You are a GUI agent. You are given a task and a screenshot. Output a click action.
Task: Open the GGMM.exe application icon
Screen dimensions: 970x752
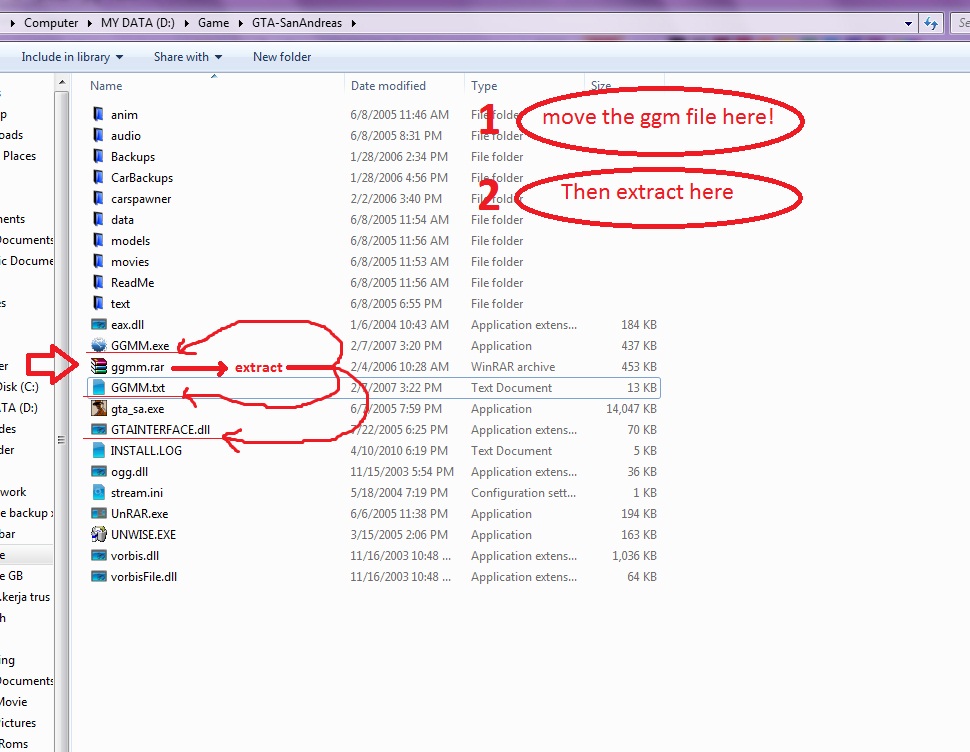click(x=101, y=345)
